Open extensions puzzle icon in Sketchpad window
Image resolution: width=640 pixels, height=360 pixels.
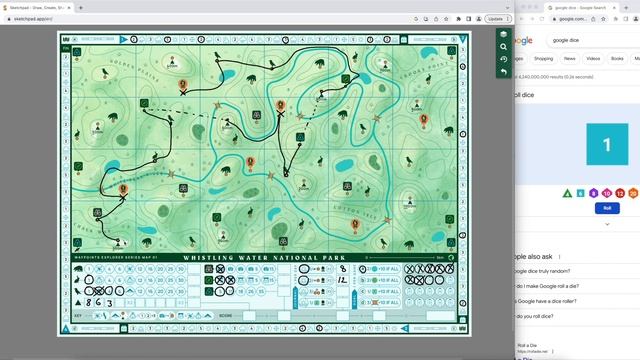pos(458,19)
